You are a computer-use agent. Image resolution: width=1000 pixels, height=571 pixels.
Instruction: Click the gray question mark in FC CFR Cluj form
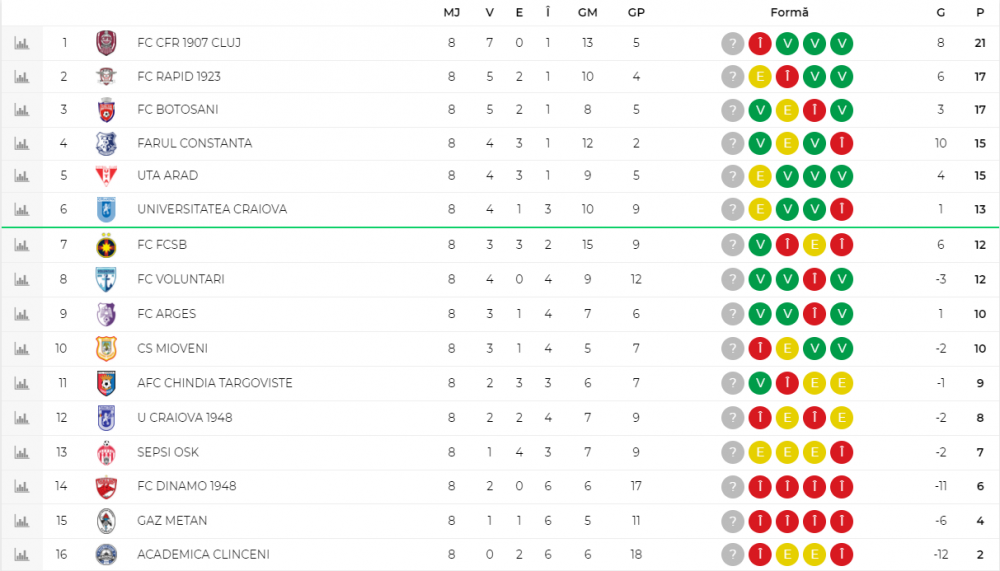(733, 44)
